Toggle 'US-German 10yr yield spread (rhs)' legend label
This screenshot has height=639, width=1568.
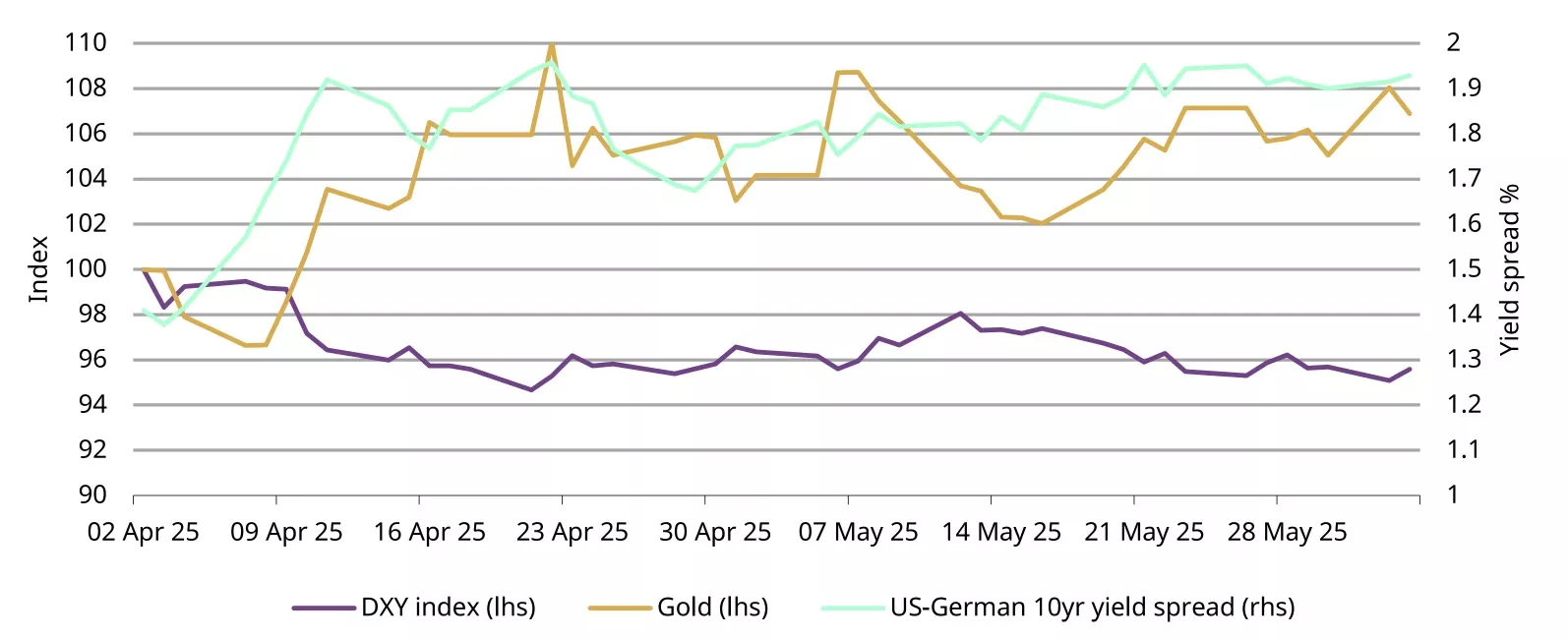click(1093, 608)
